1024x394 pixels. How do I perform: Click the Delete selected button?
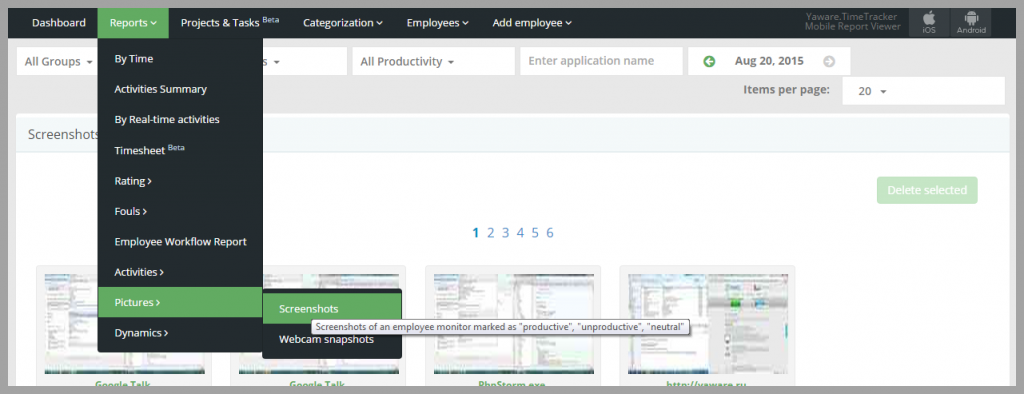(927, 190)
